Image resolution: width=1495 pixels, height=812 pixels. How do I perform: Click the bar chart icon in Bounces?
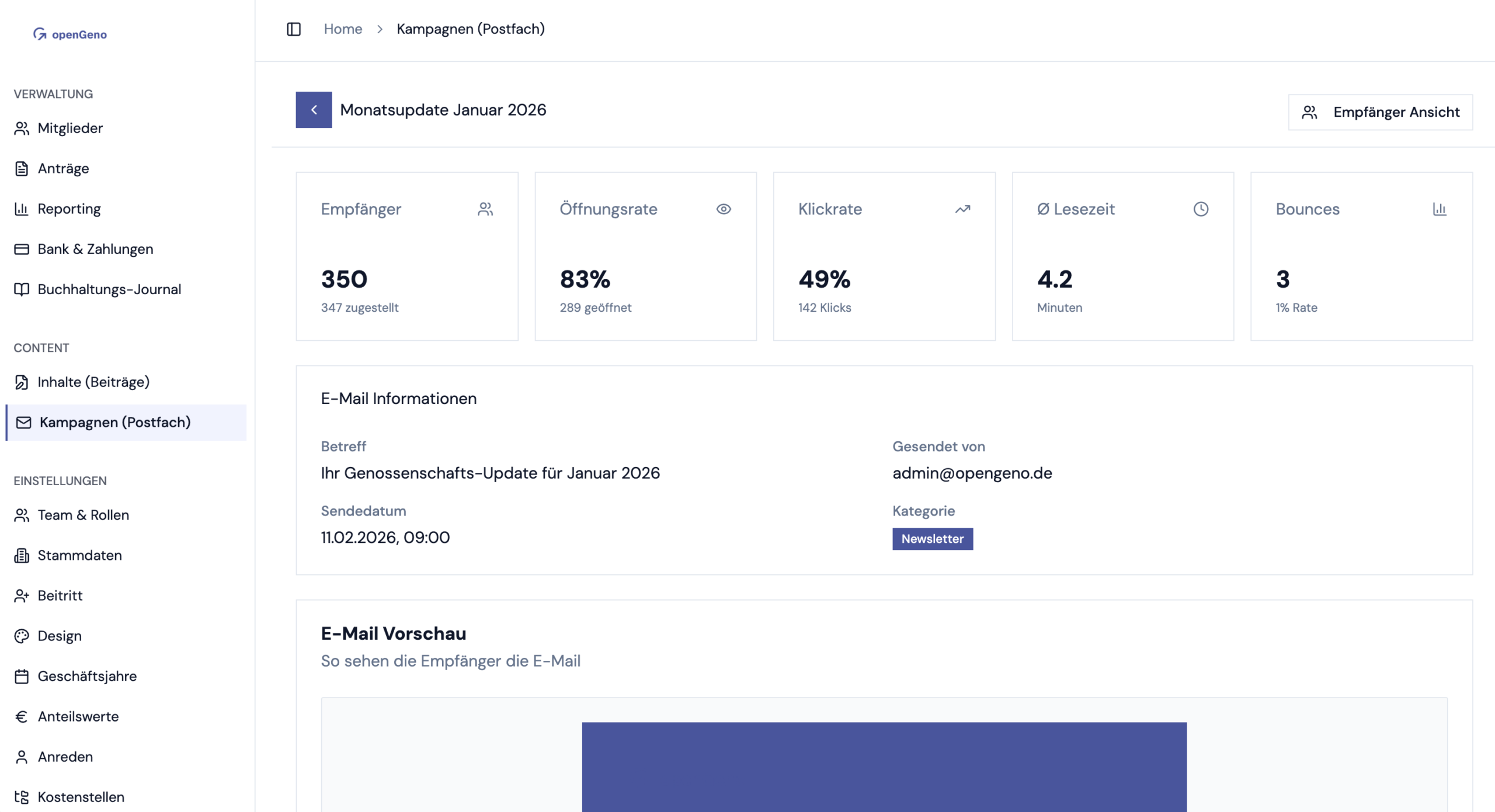pyautogui.click(x=1440, y=209)
